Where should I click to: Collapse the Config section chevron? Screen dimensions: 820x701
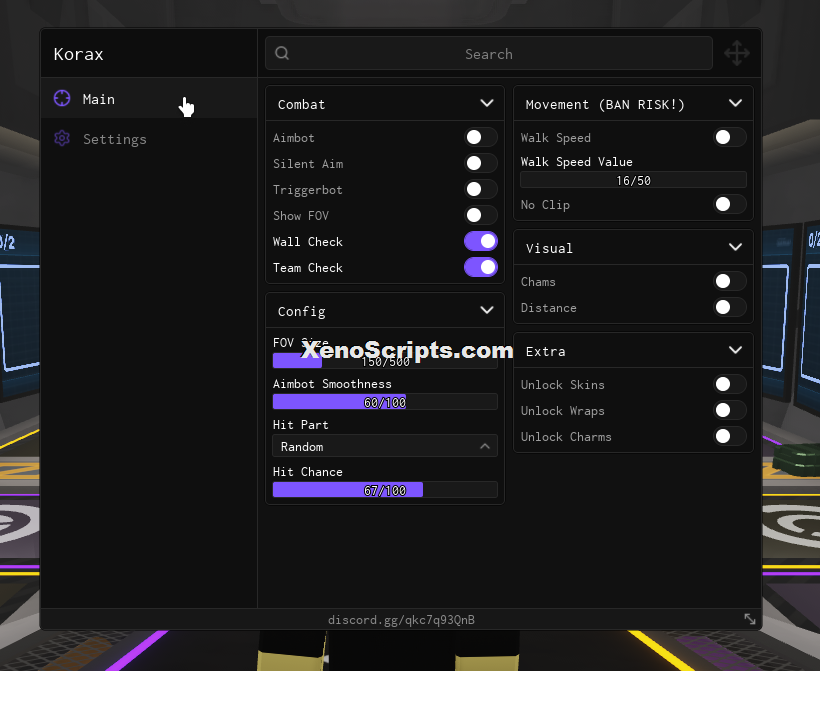[x=487, y=311]
